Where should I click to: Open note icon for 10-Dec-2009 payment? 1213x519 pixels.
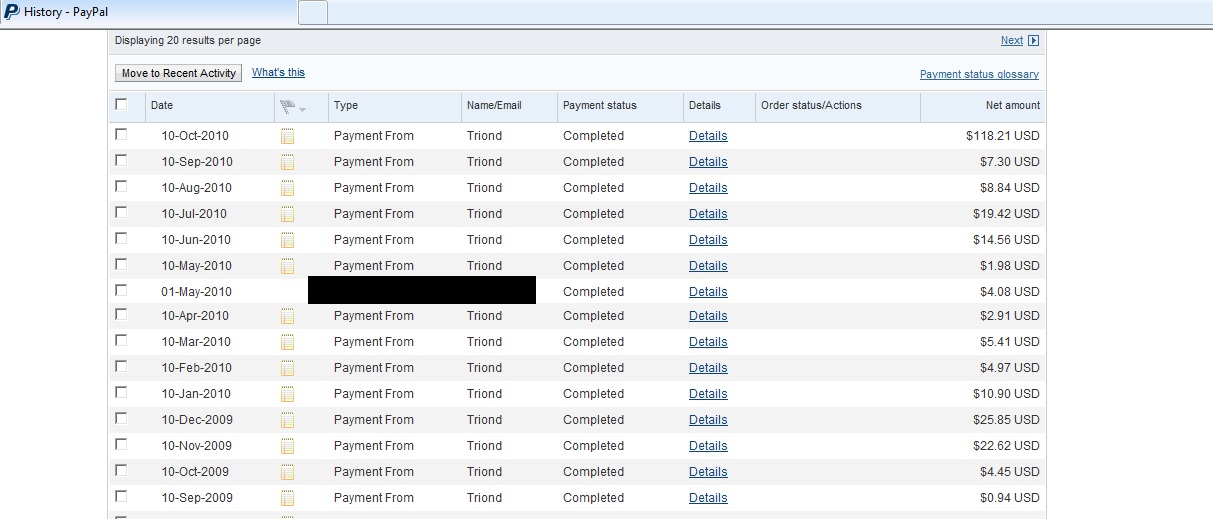pos(288,420)
